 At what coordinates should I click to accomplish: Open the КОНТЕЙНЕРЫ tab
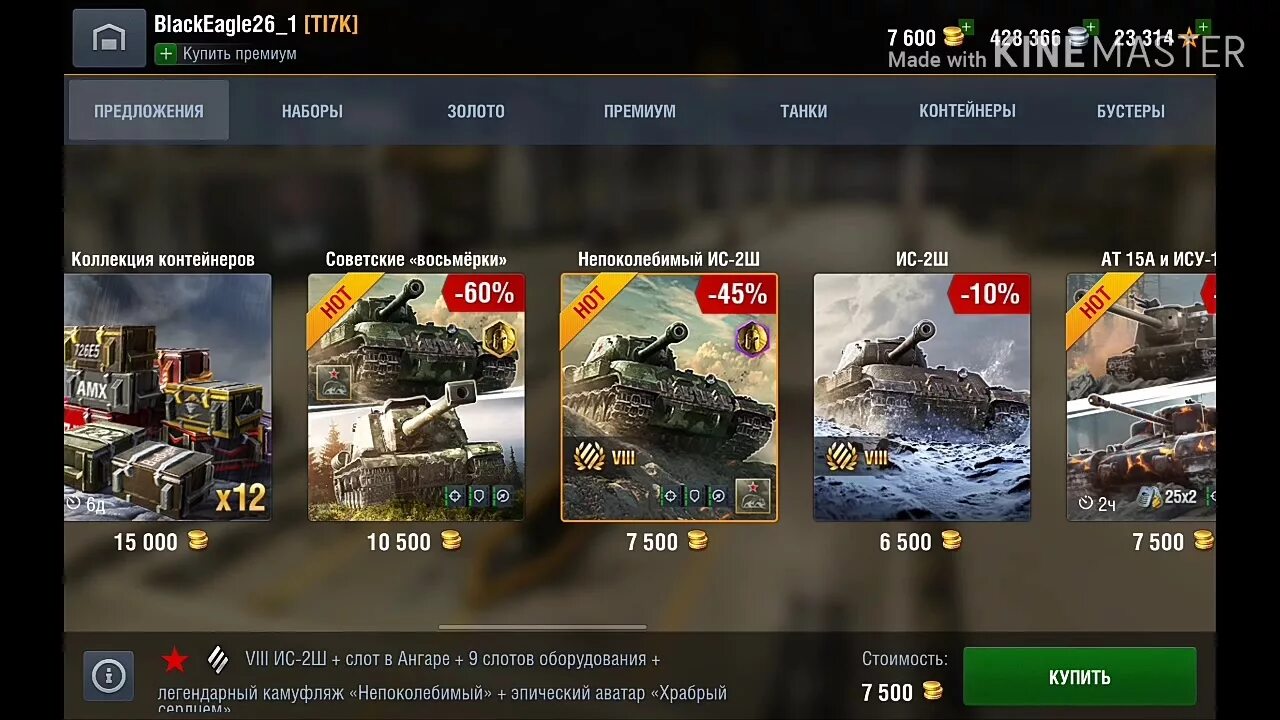point(967,111)
